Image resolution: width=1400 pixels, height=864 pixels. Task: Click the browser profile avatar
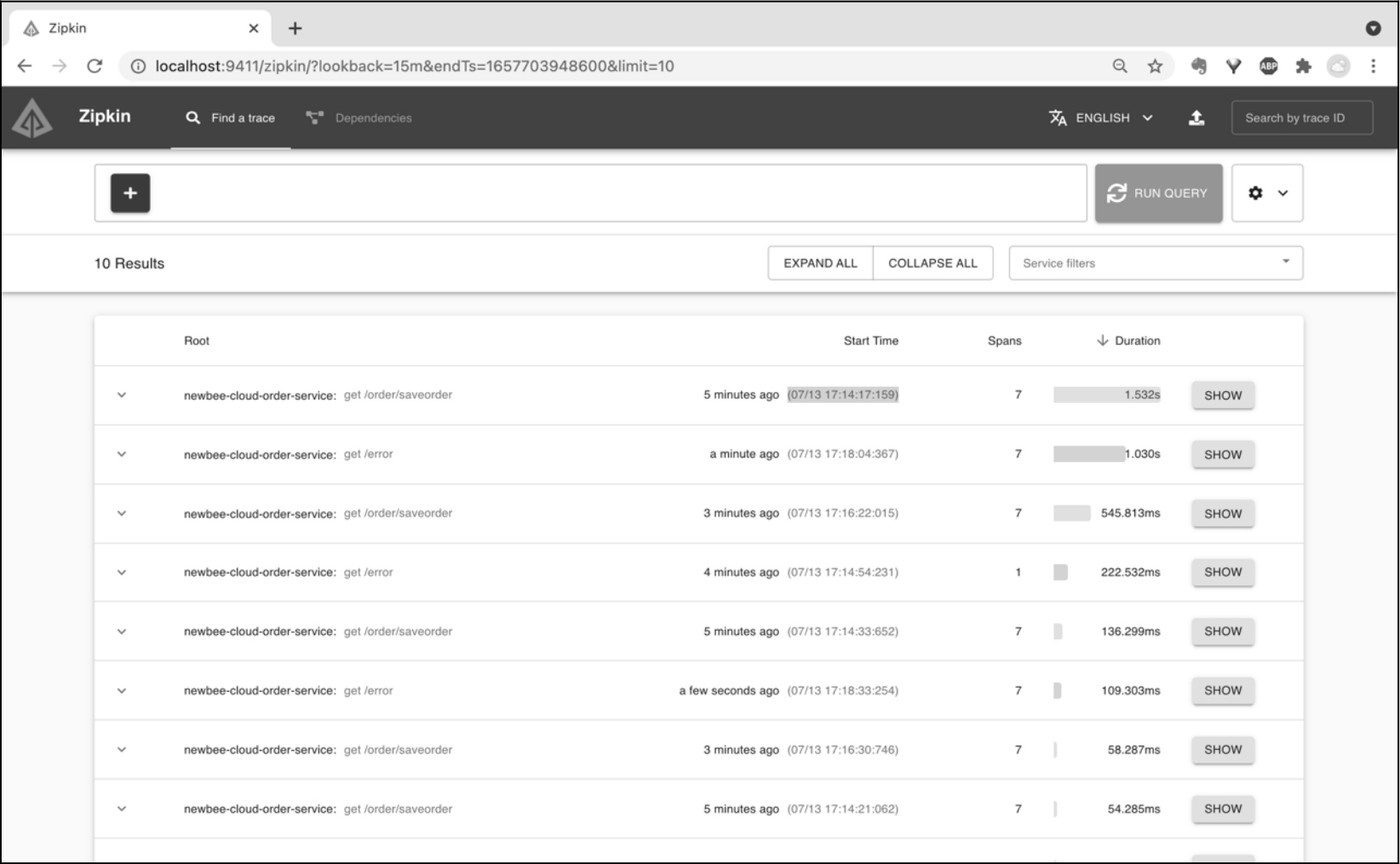click(x=1339, y=66)
